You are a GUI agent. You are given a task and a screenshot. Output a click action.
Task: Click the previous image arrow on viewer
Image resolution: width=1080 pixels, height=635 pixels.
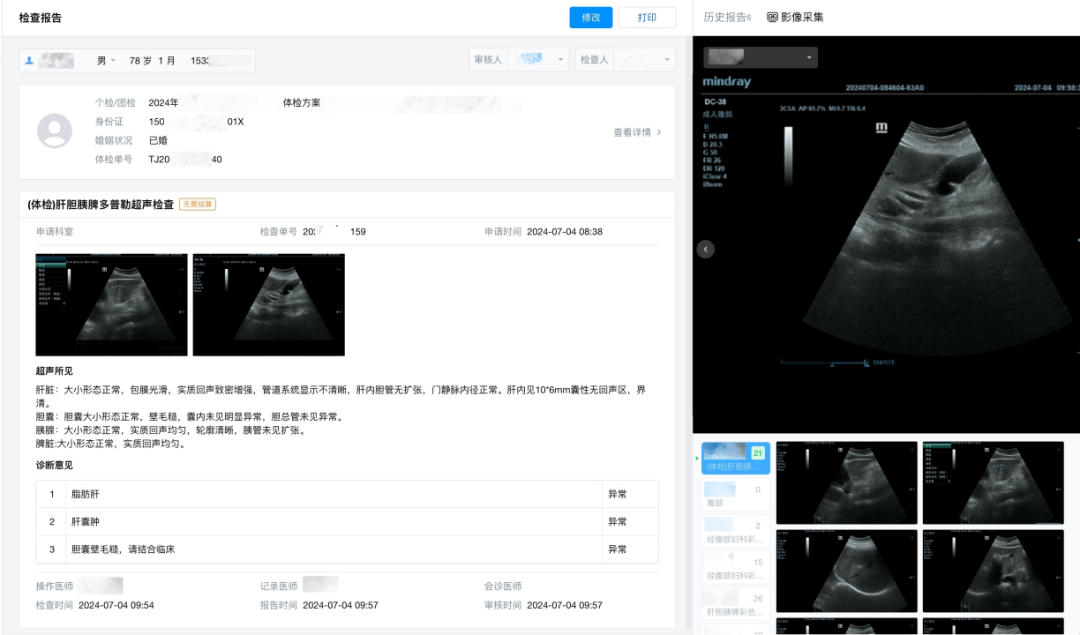pos(705,249)
